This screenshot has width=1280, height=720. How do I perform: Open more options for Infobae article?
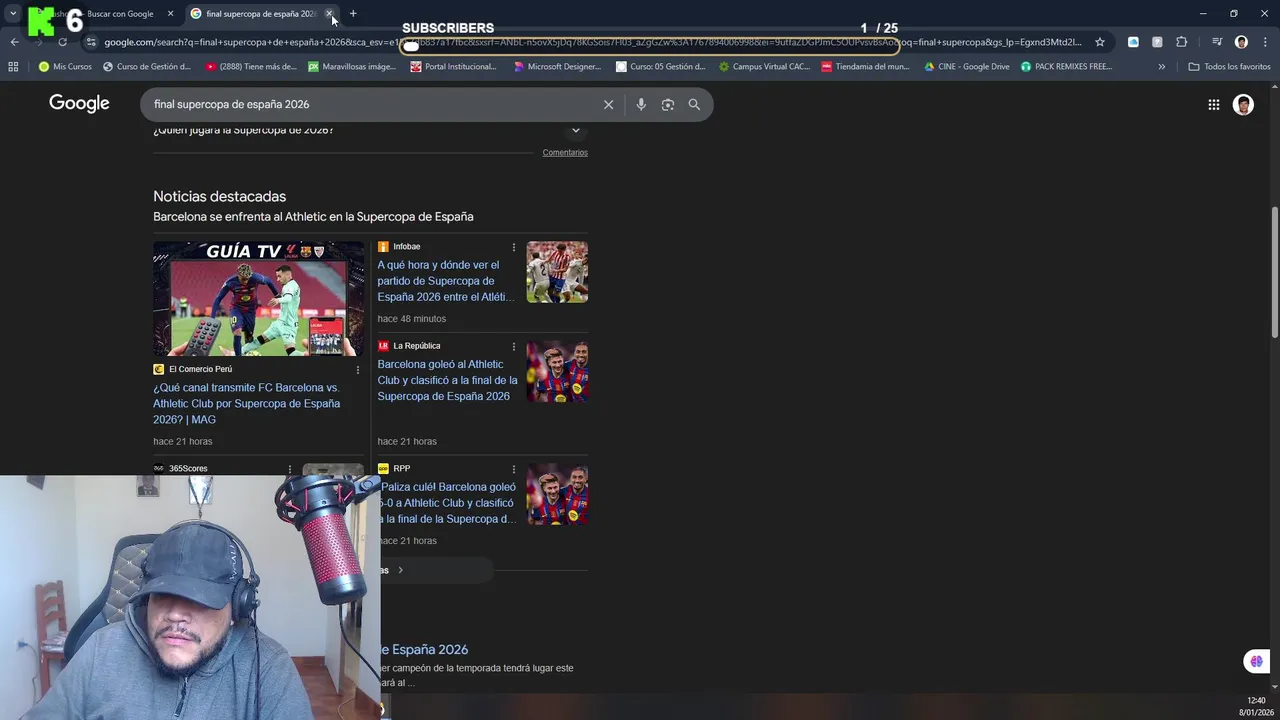514,247
